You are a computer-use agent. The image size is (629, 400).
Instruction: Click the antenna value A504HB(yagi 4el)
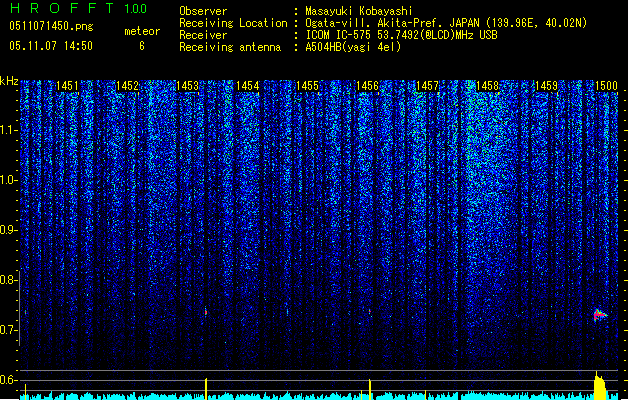(x=353, y=47)
